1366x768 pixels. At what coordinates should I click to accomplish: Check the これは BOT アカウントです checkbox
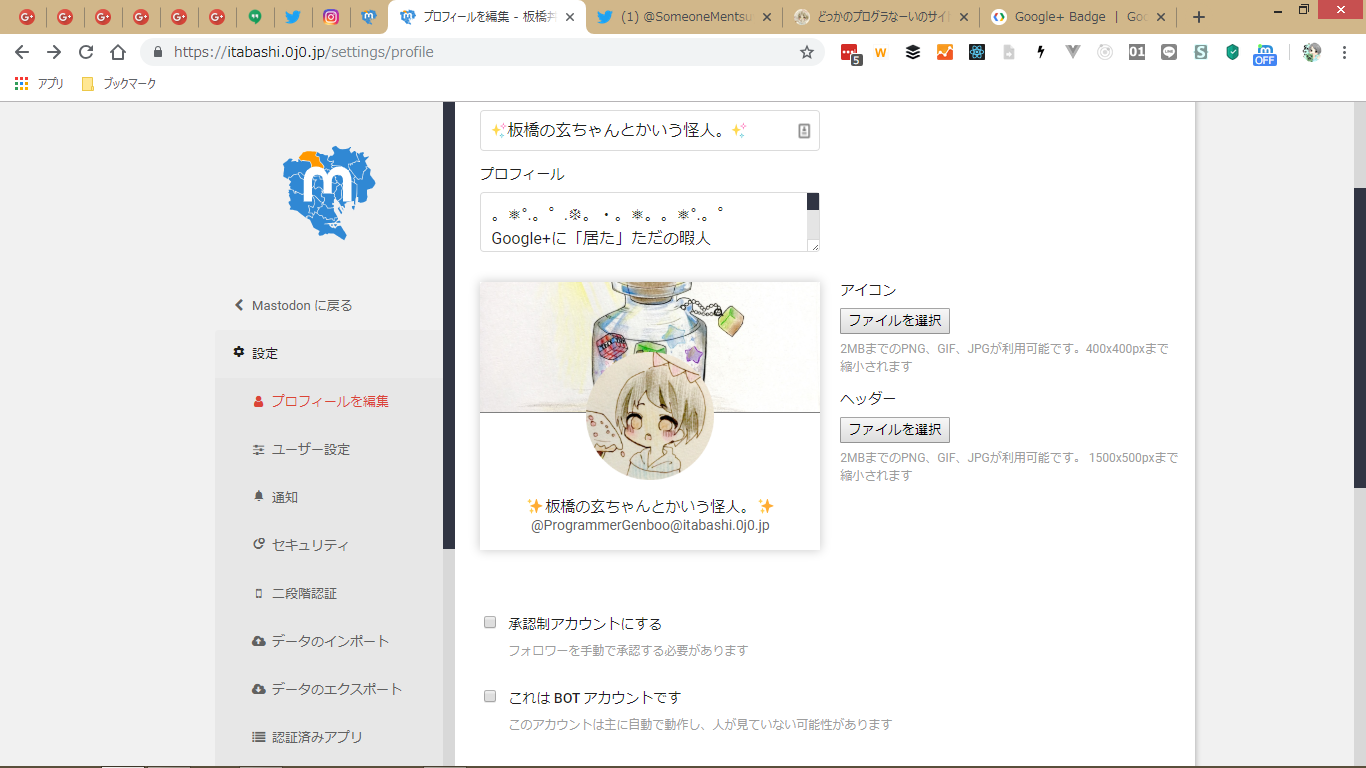click(490, 696)
